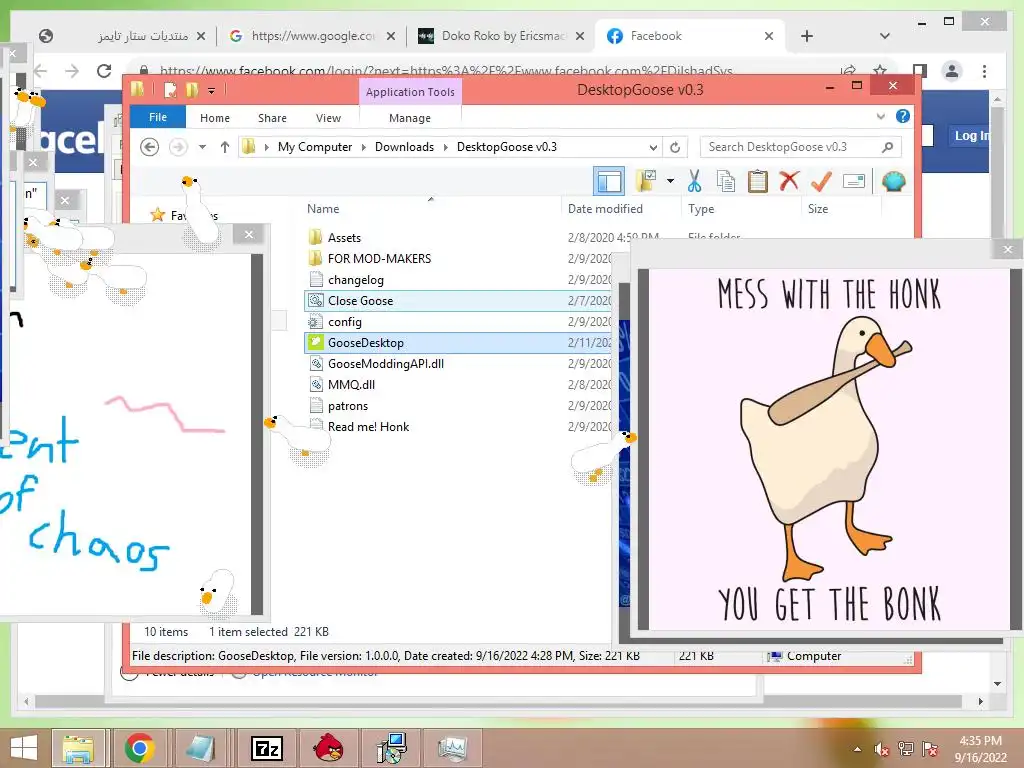Open the Manage ribbon tab
Viewport: 1024px width, 768px height.
(410, 118)
